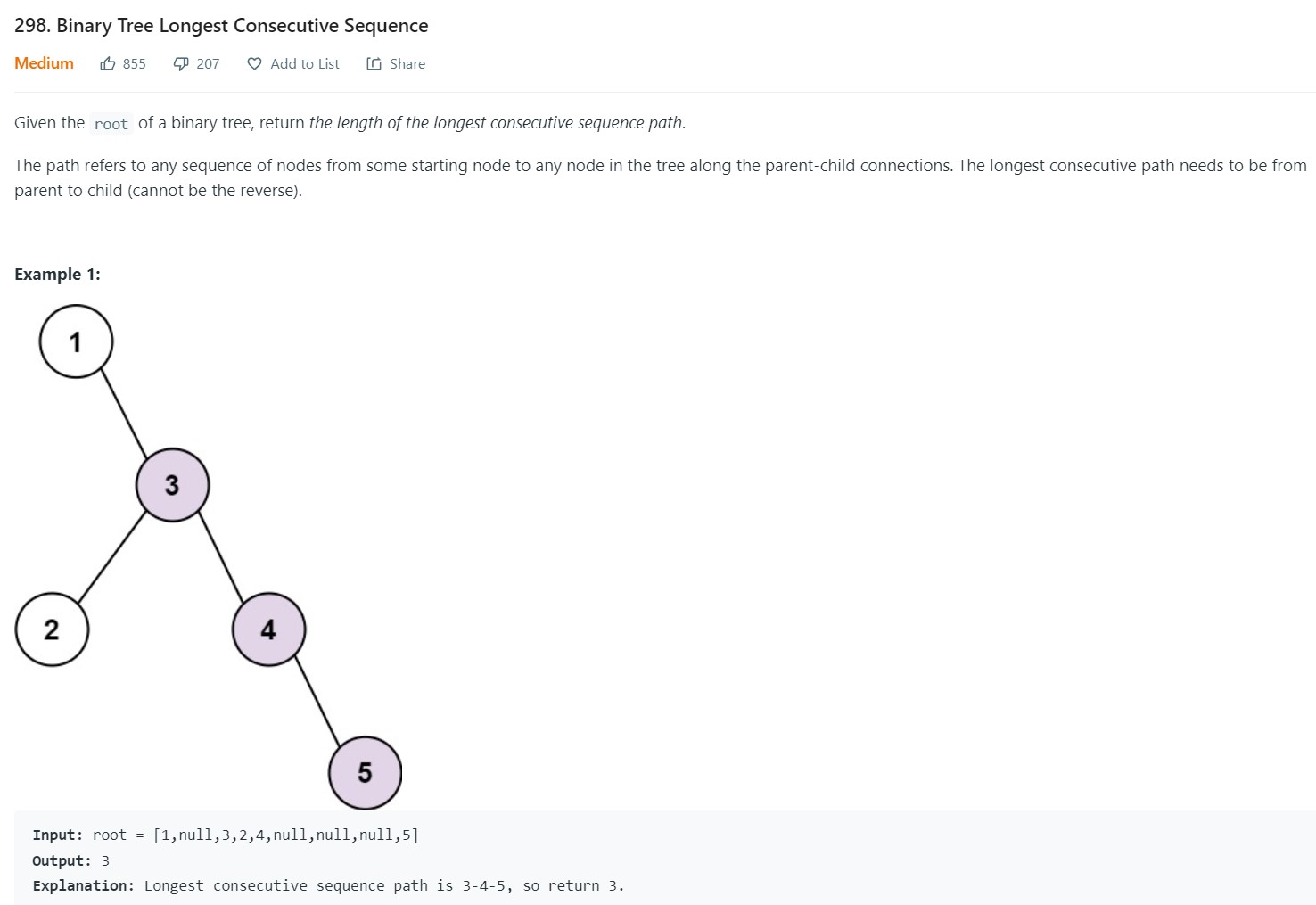Click highlighted tree node 5
Viewport: 1316px width, 905px height.
365,772
